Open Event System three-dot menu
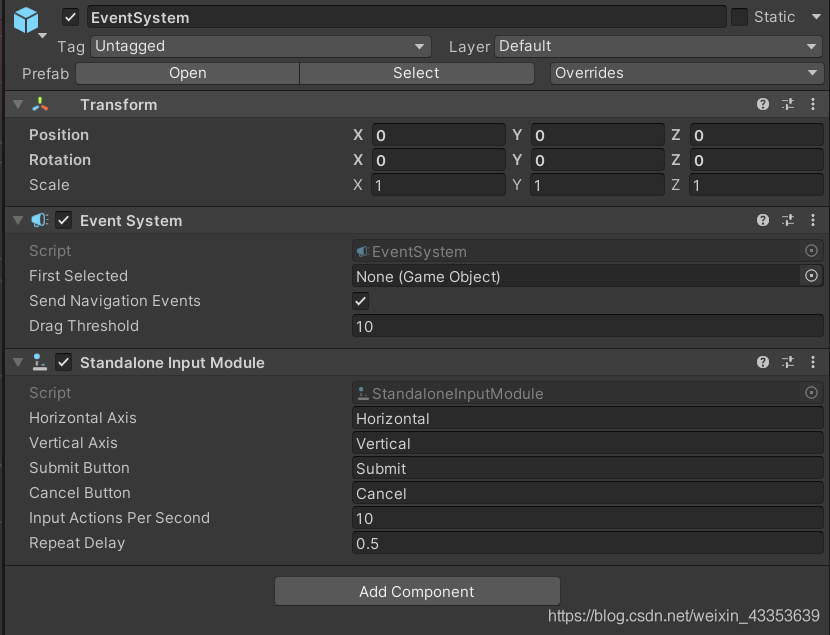The image size is (830, 635). coord(813,220)
